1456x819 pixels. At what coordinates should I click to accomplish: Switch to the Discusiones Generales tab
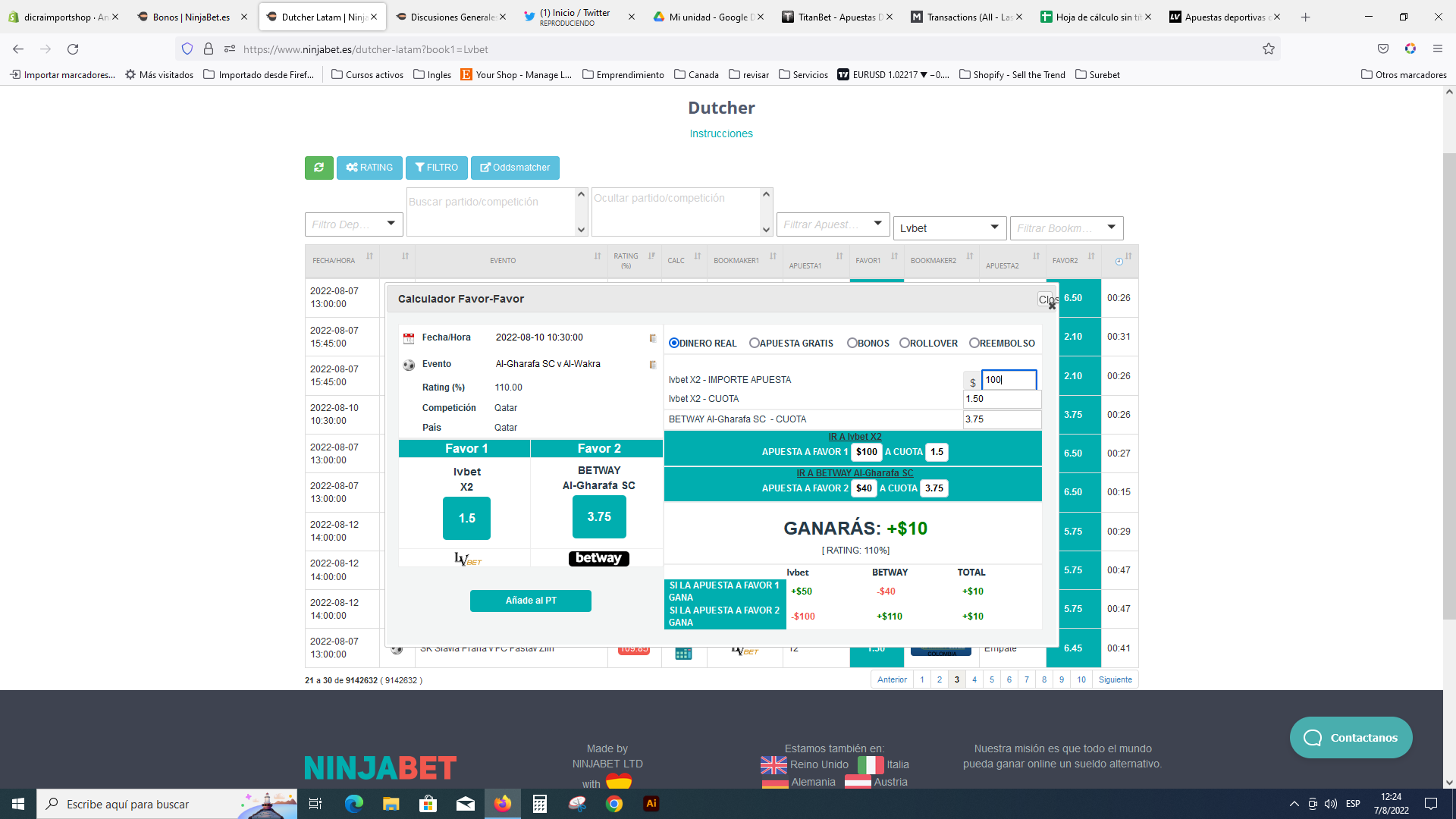coord(451,17)
